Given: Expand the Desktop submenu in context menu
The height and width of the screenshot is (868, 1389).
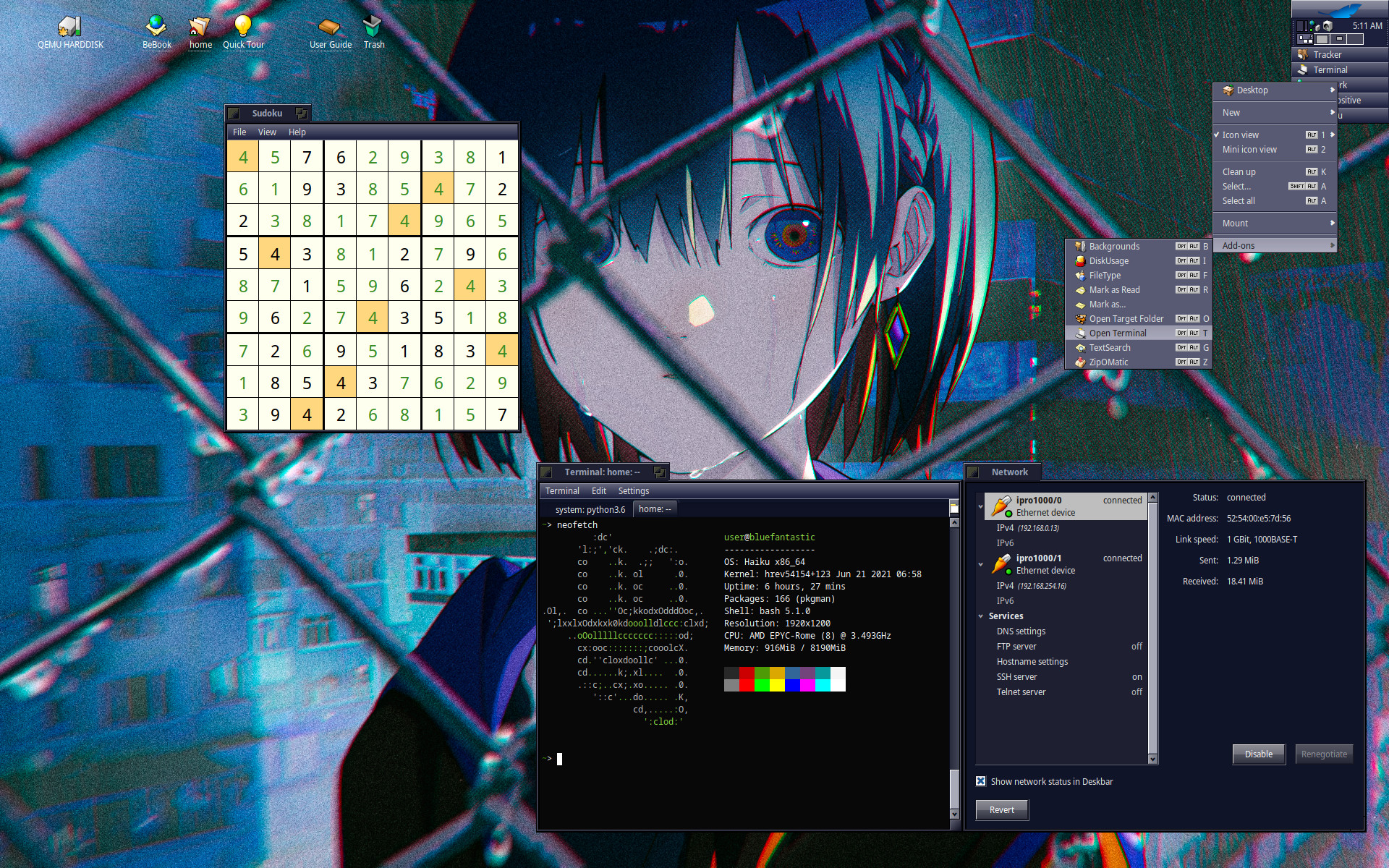Looking at the screenshot, I should point(1275,90).
